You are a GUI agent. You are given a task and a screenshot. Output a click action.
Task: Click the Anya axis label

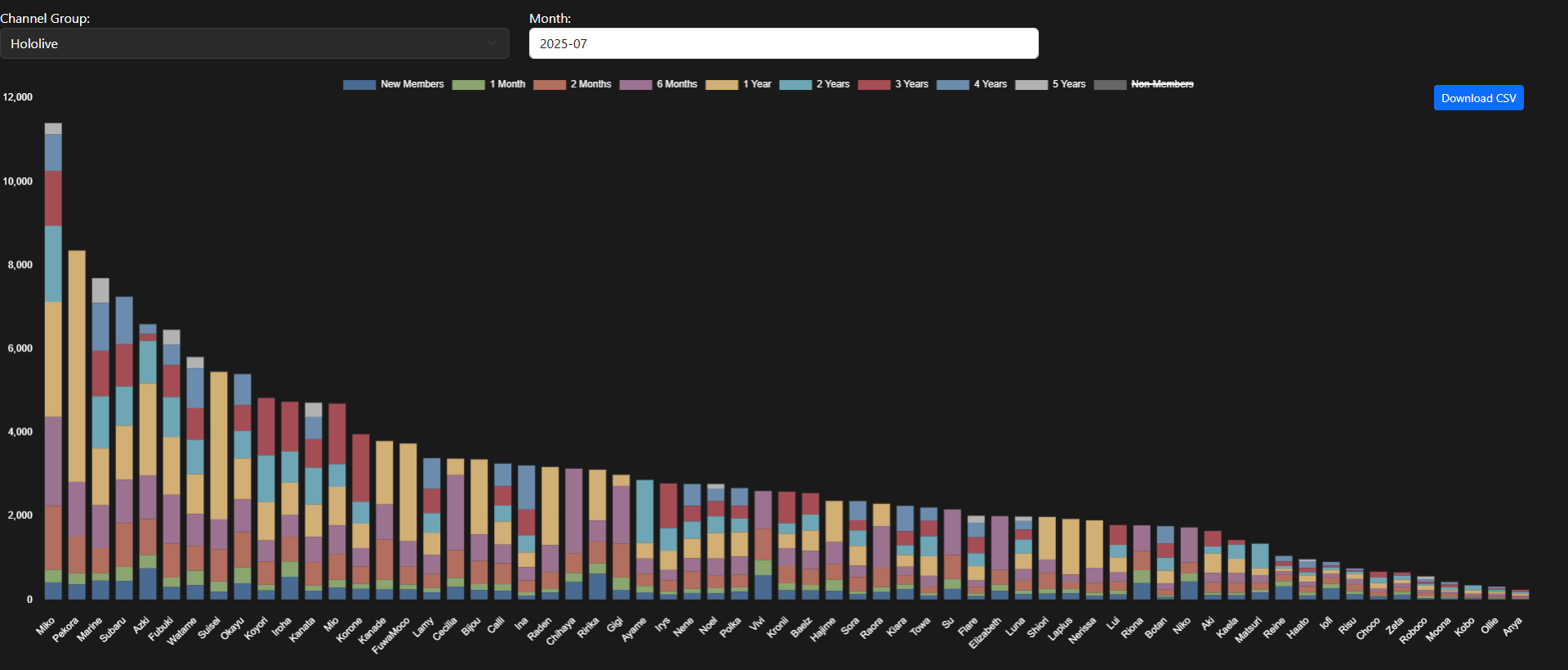tap(1512, 626)
